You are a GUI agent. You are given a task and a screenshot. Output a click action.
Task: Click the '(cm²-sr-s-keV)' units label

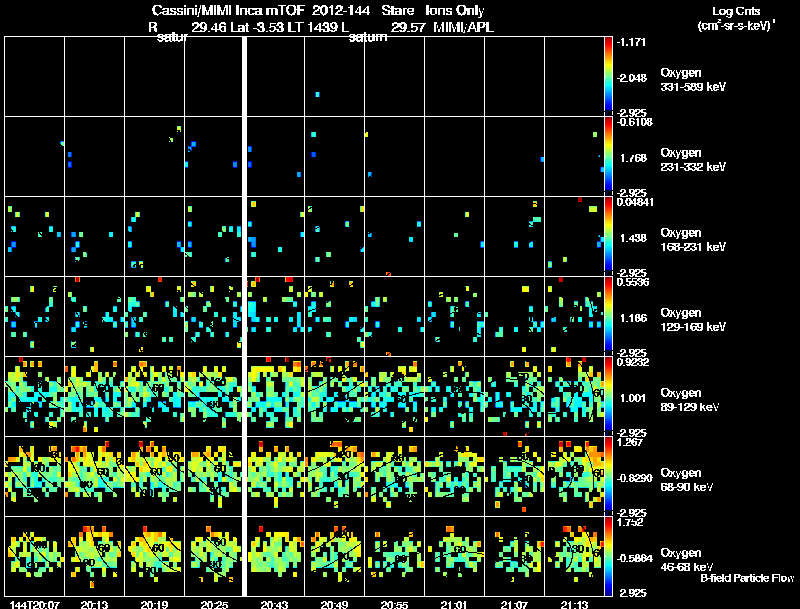pos(736,25)
